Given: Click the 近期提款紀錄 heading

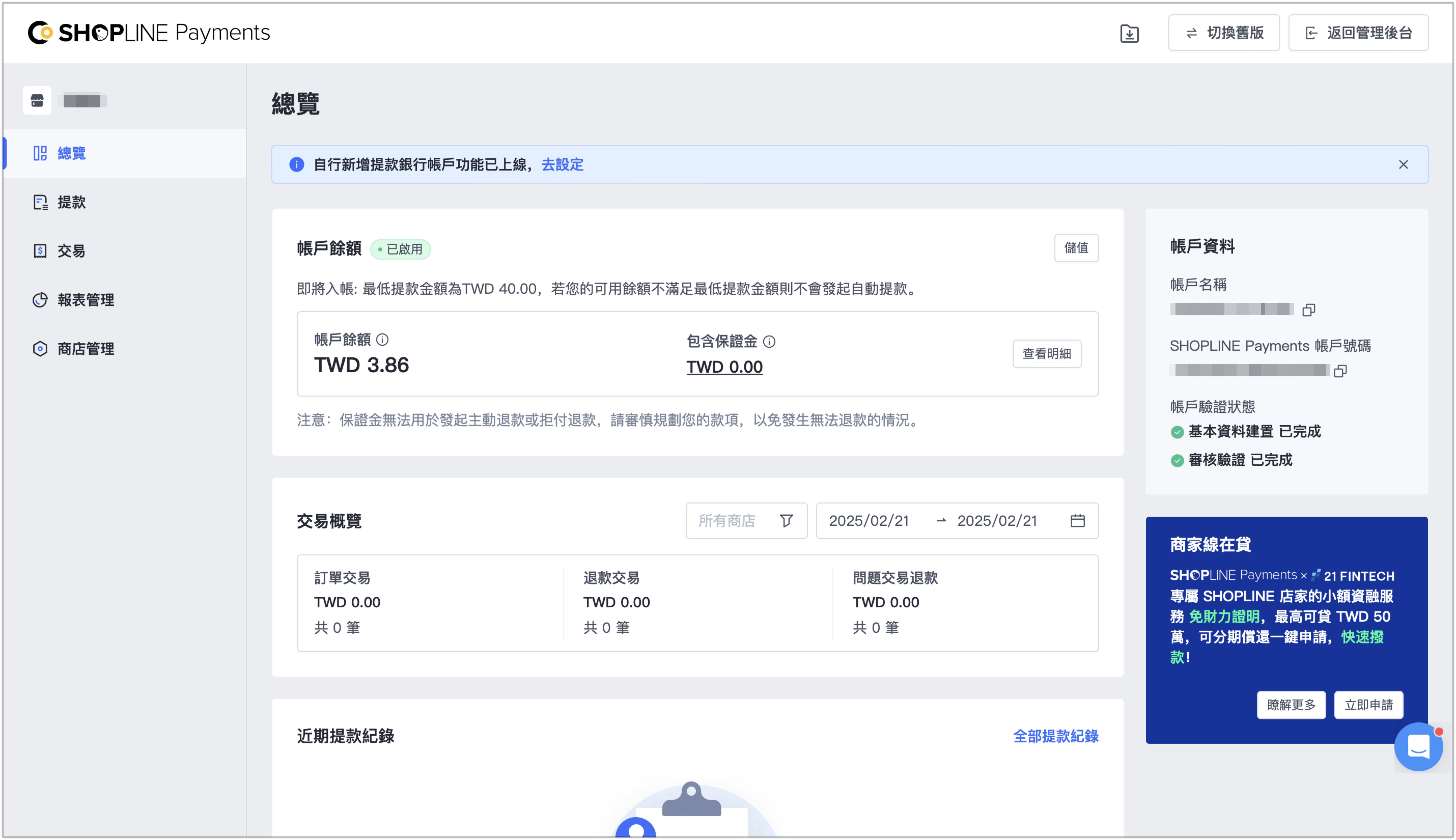Looking at the screenshot, I should pyautogui.click(x=345, y=736).
